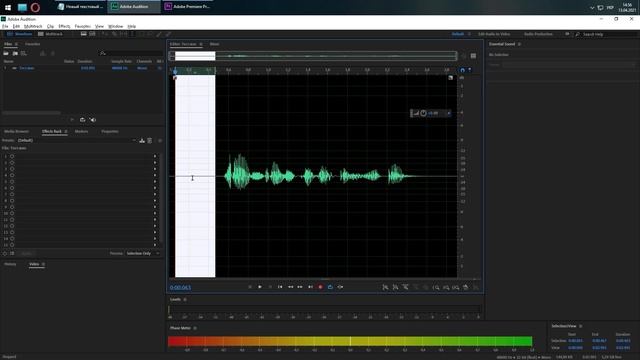Open effect slot 10 arrow menu

click(155, 213)
